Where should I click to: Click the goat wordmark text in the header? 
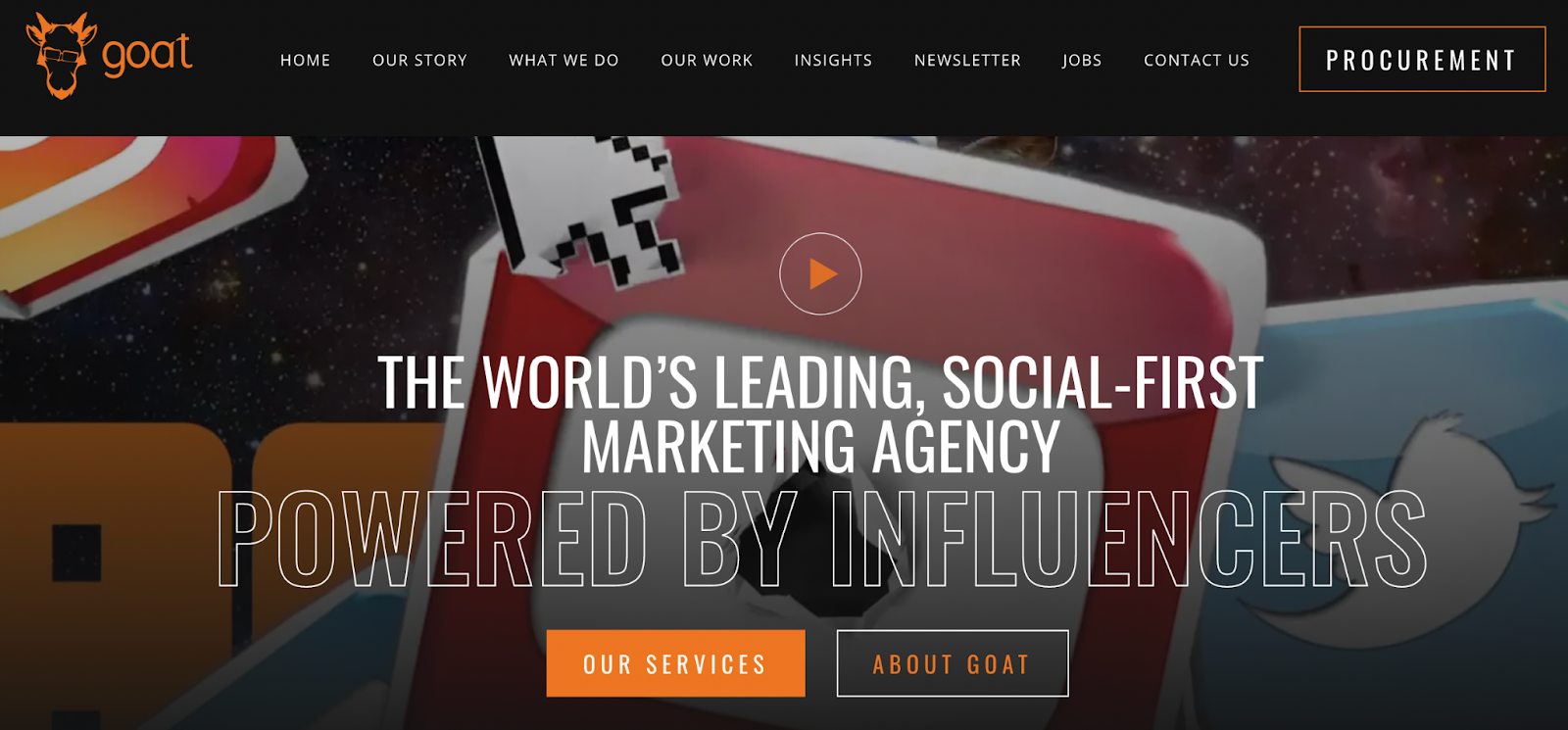[x=147, y=54]
